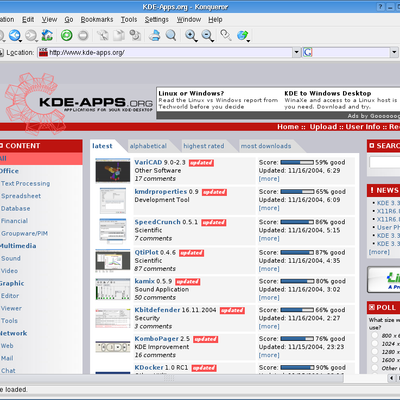Click the horizontal scrollbar left arrow
The image size is (400, 400).
[391, 378]
